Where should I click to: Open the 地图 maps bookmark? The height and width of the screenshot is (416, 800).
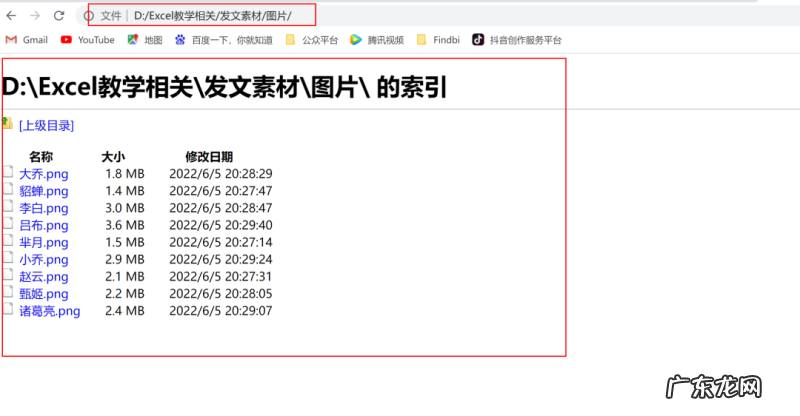144,40
